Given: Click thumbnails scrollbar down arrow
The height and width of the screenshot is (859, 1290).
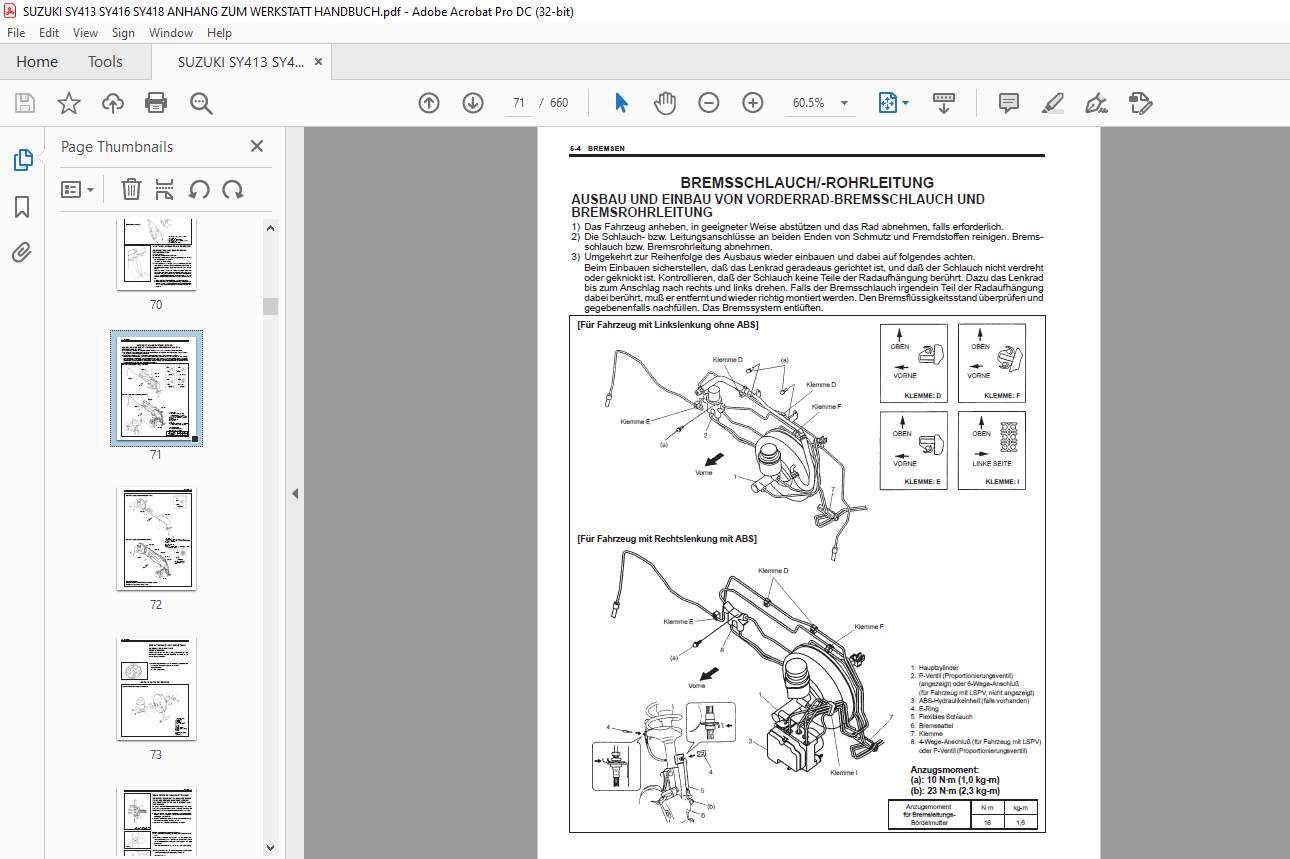Looking at the screenshot, I should tap(271, 848).
